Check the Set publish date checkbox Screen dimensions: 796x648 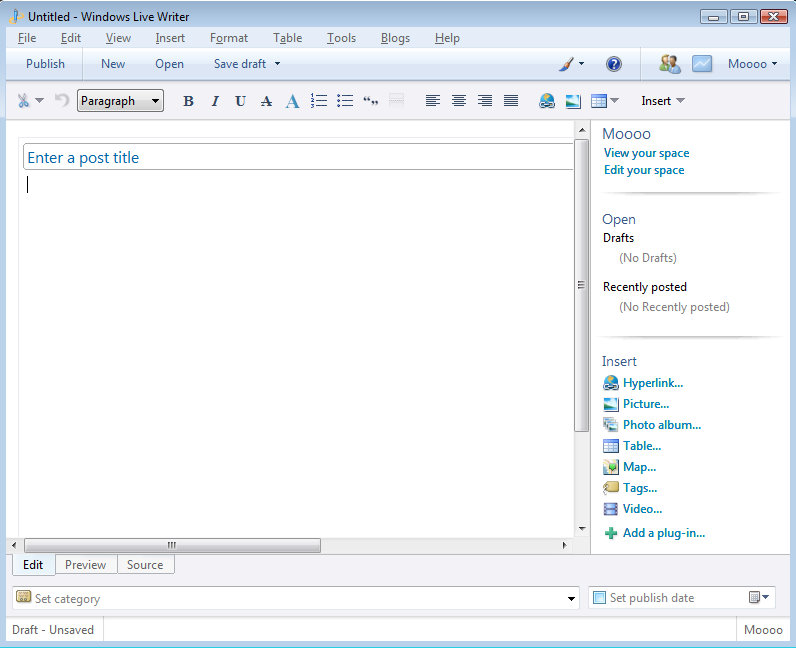(x=600, y=598)
